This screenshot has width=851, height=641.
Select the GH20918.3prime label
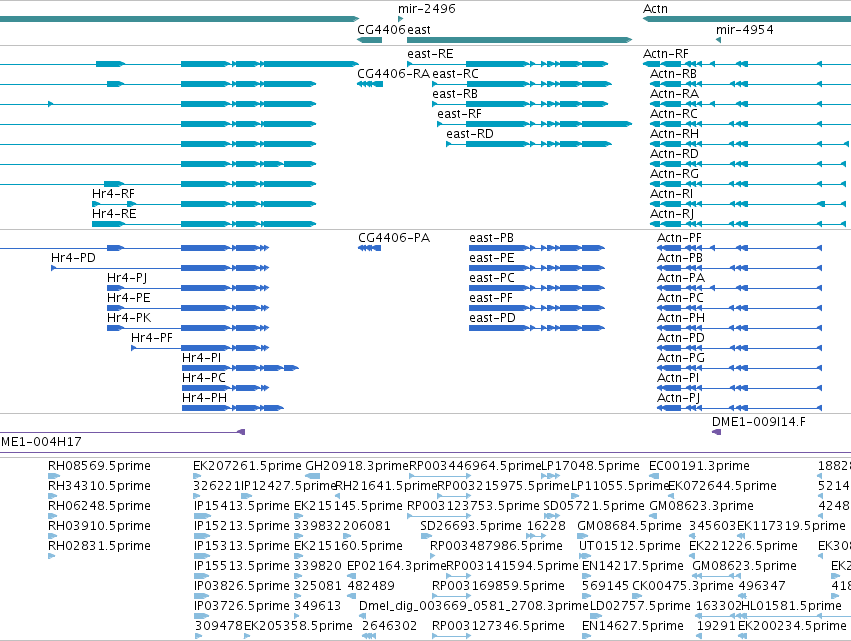pyautogui.click(x=357, y=466)
